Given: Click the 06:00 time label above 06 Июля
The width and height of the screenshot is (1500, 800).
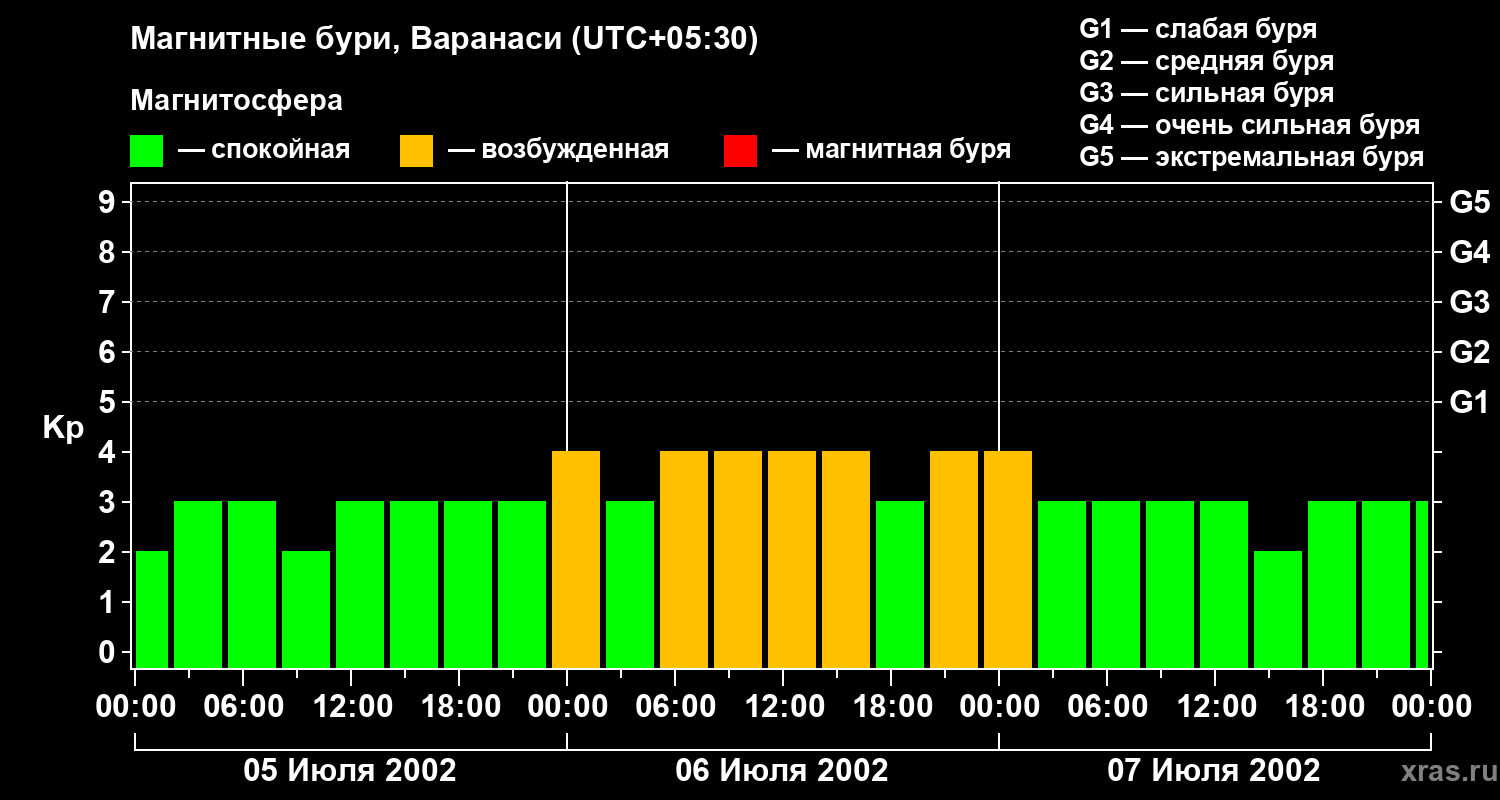Looking at the screenshot, I should (675, 707).
